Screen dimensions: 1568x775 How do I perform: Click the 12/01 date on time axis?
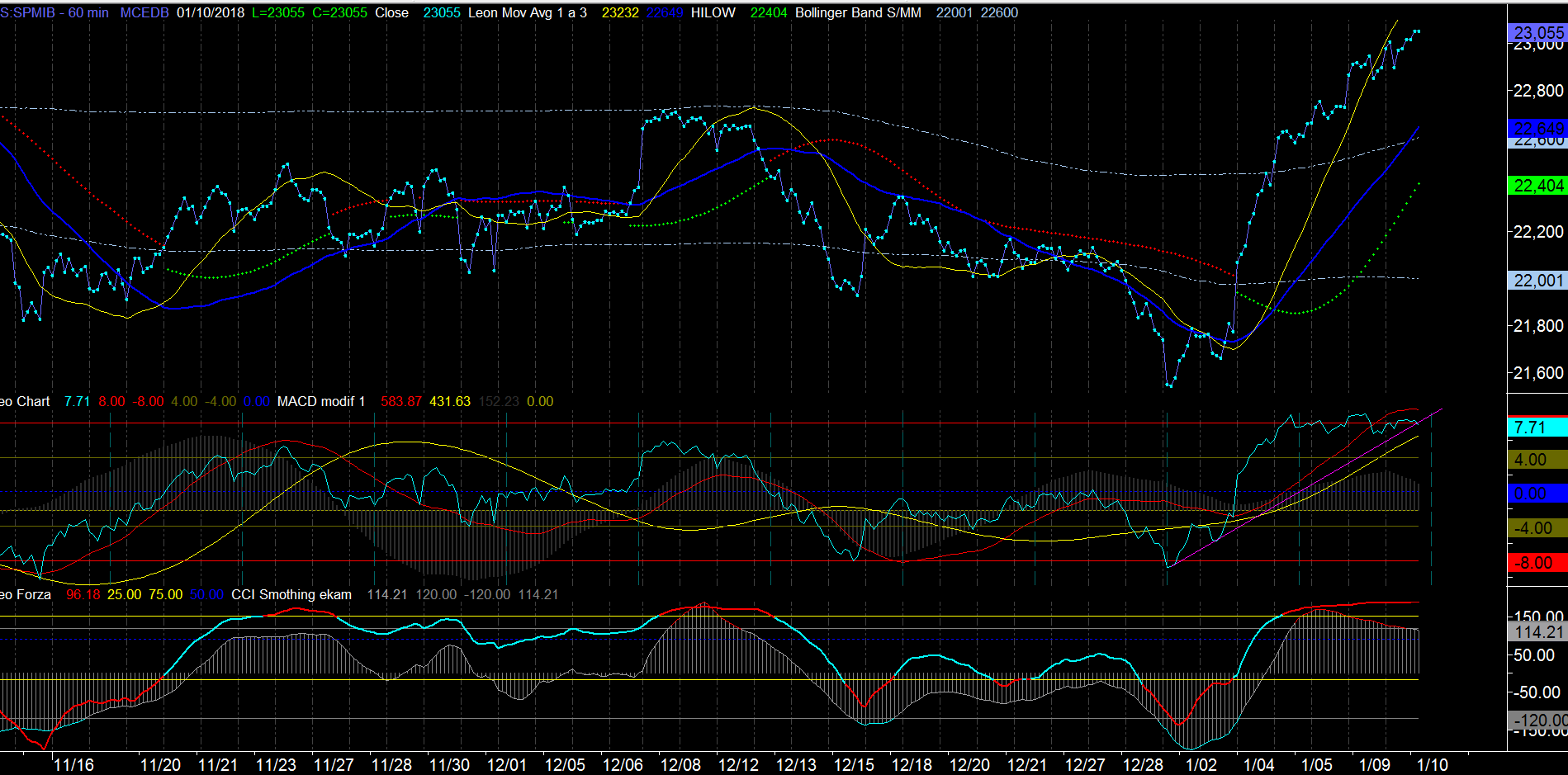pos(507,764)
